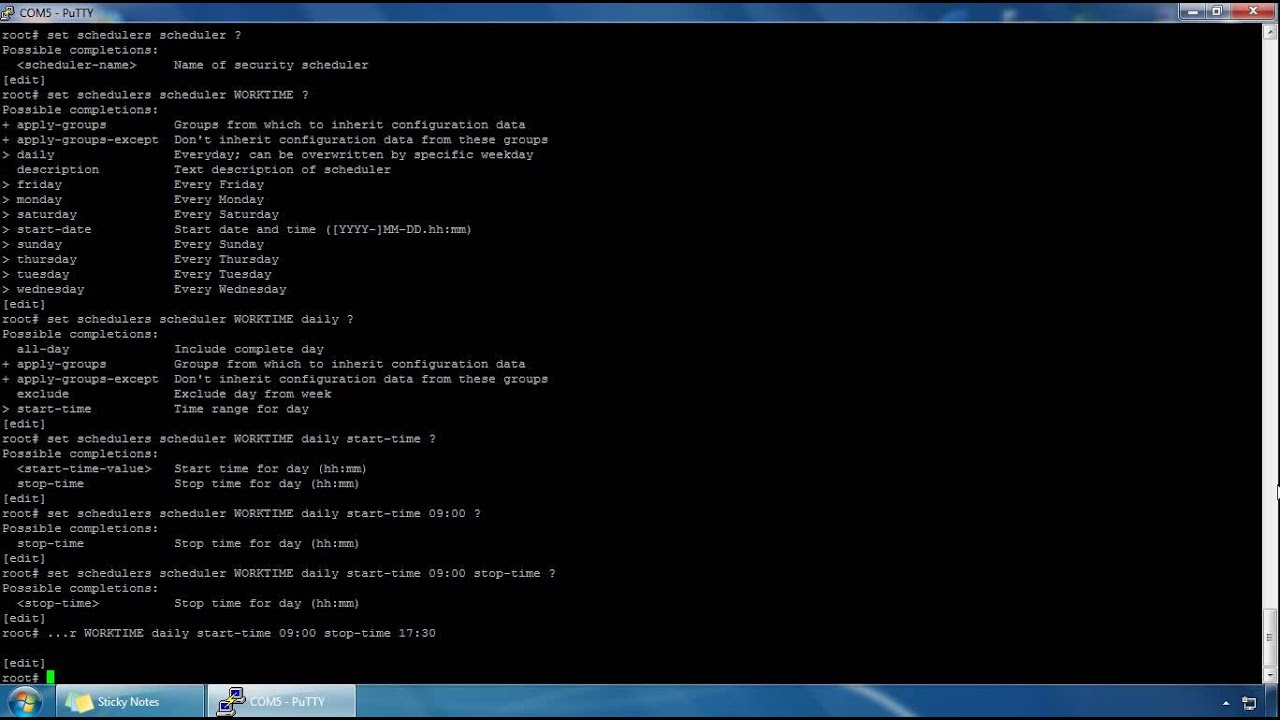Click the 'Include complete day' description
The width and height of the screenshot is (1280, 720).
[x=249, y=350]
